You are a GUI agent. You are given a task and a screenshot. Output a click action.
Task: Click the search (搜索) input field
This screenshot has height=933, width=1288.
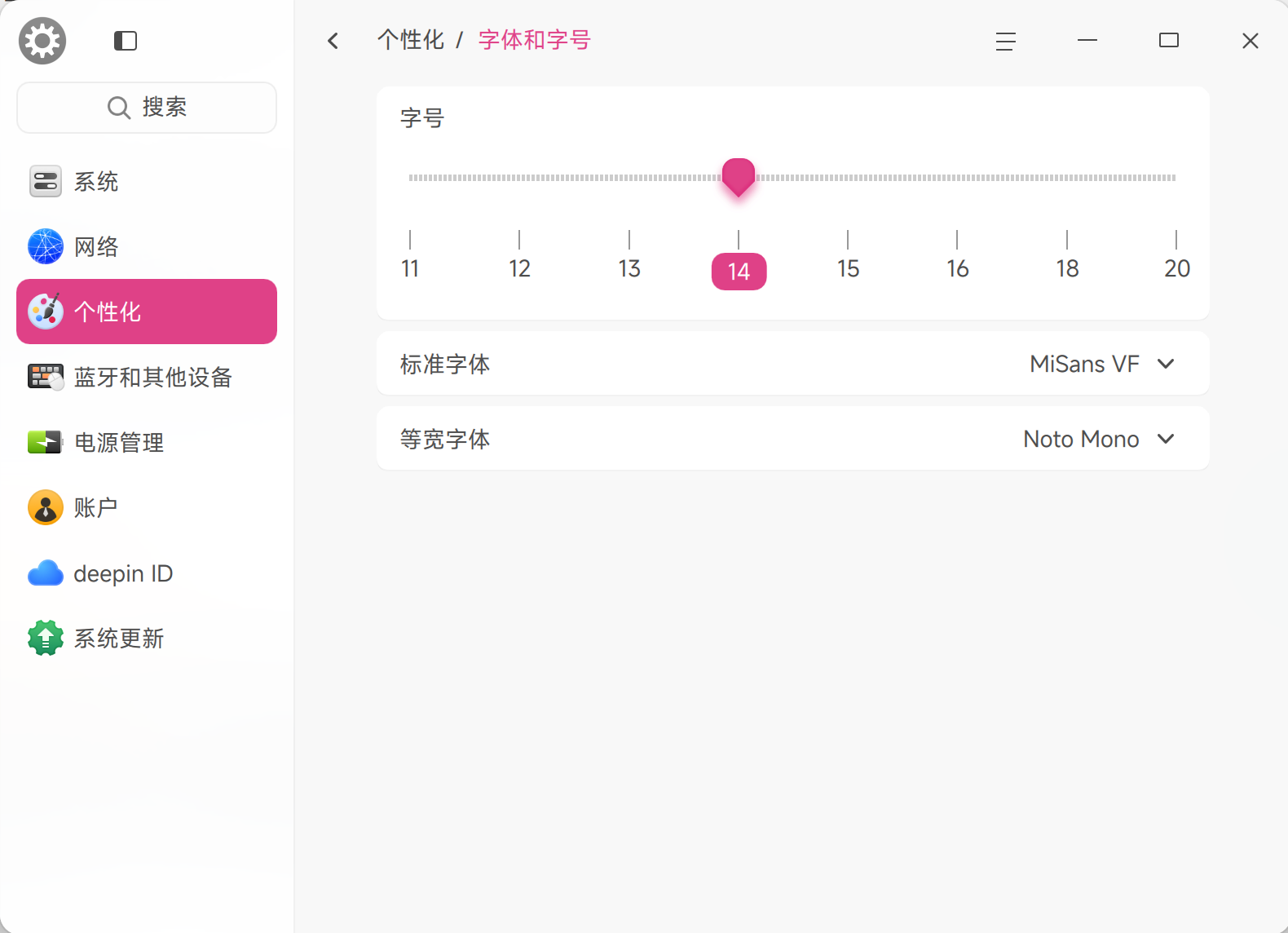[x=147, y=108]
